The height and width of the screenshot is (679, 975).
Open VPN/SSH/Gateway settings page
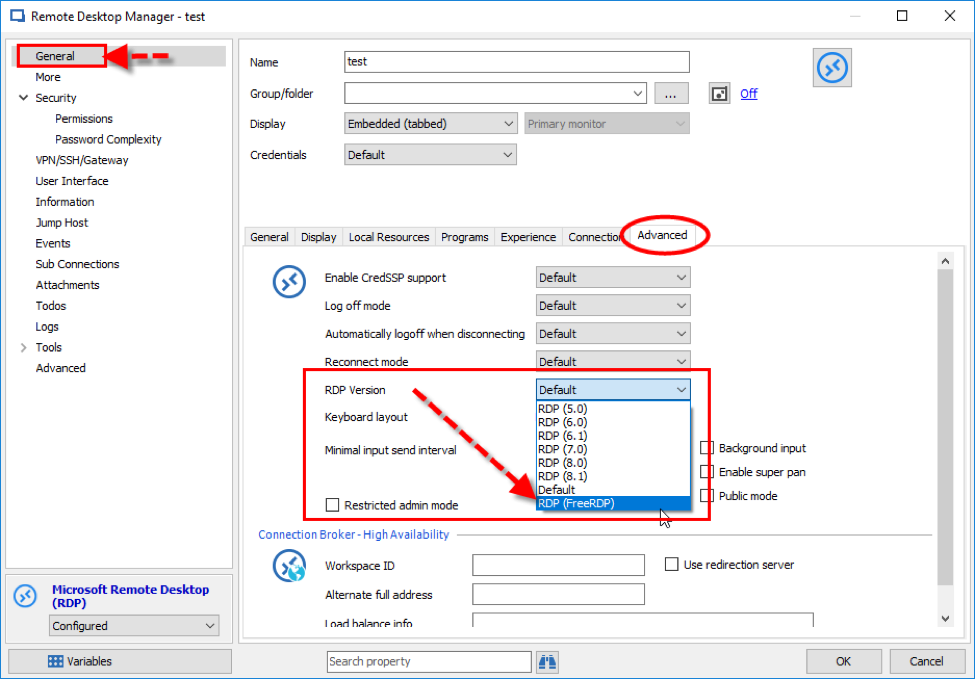click(82, 160)
